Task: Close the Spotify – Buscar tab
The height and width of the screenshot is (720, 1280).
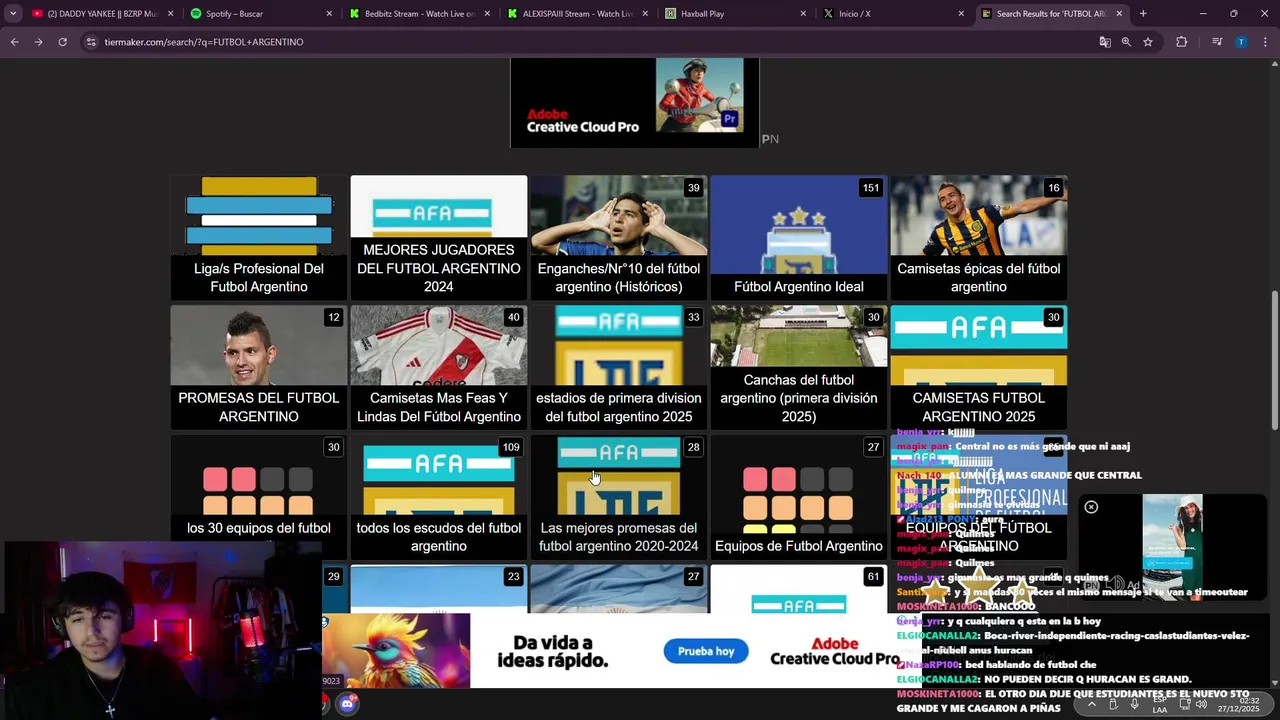Action: [329, 14]
